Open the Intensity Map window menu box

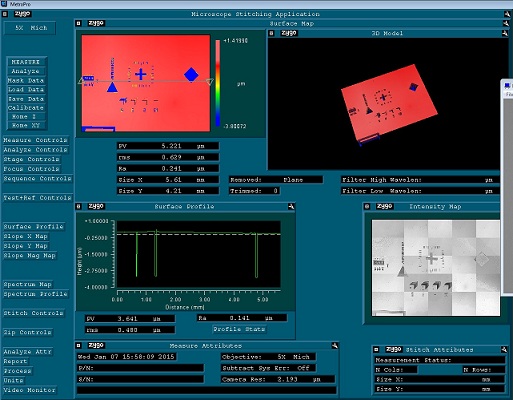[367, 207]
